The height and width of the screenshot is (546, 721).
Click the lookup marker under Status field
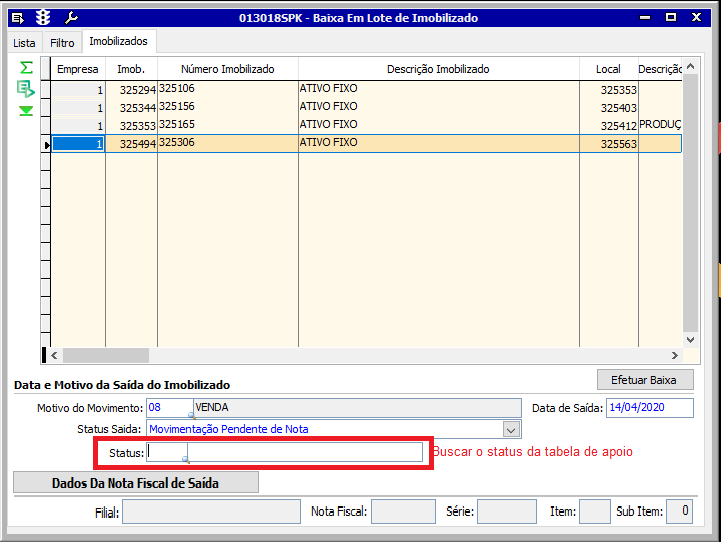(185, 460)
